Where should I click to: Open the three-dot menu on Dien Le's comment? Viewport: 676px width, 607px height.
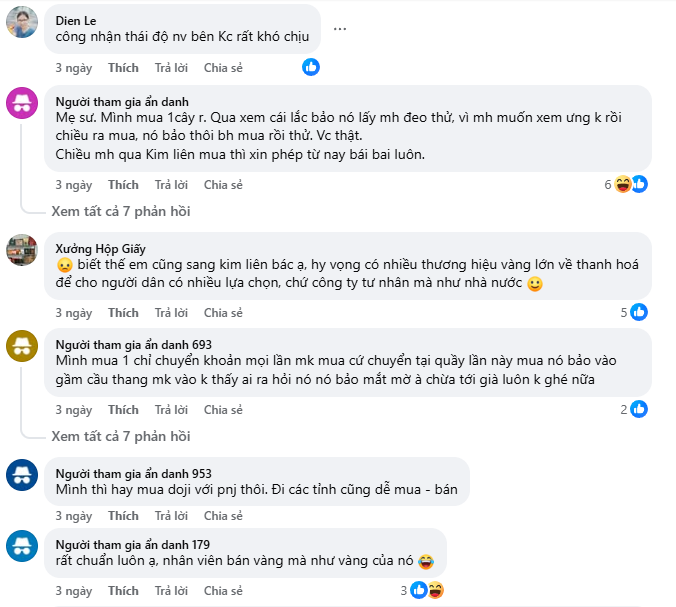click(x=340, y=28)
